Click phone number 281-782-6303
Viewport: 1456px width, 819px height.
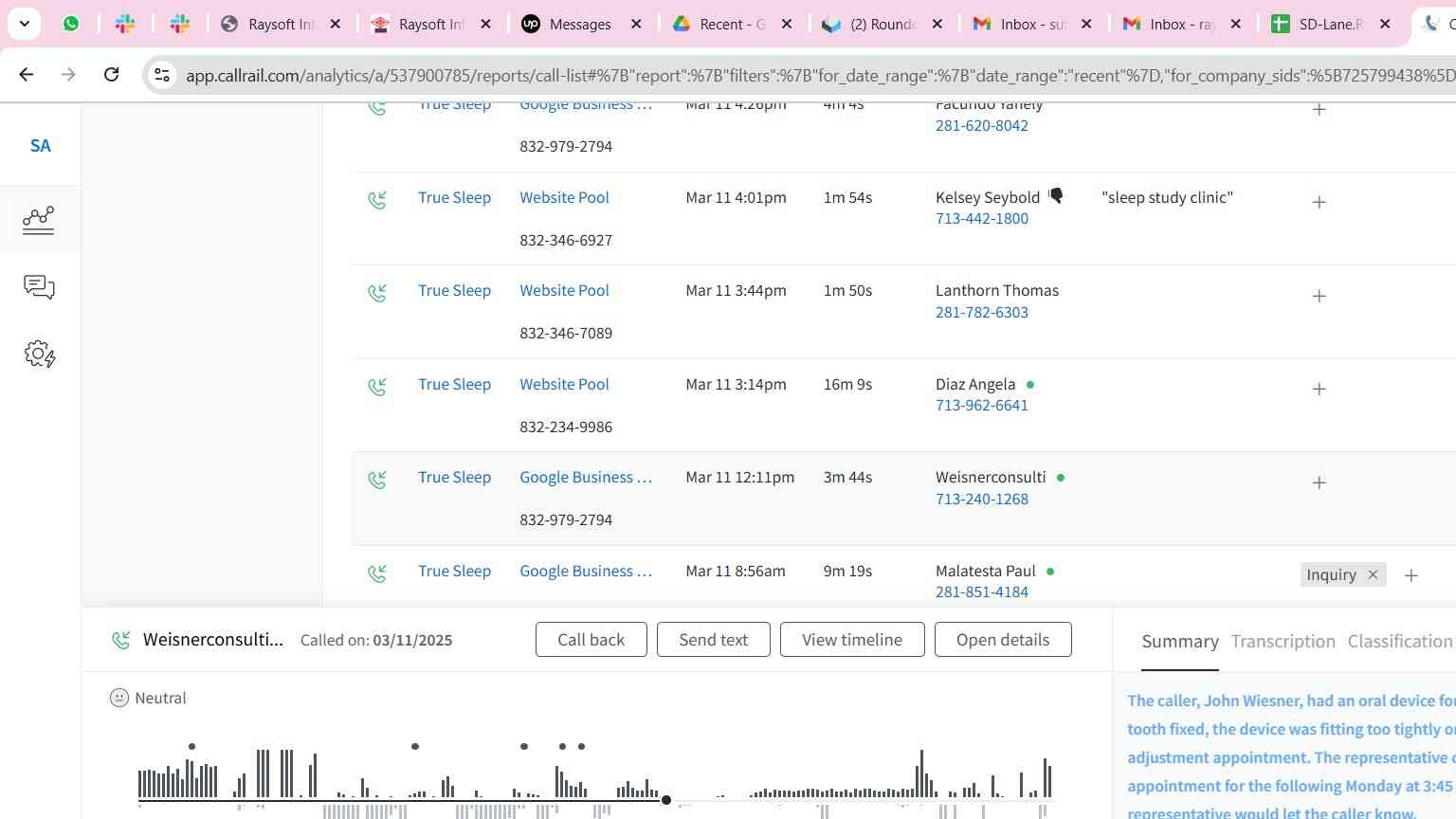pyautogui.click(x=981, y=312)
